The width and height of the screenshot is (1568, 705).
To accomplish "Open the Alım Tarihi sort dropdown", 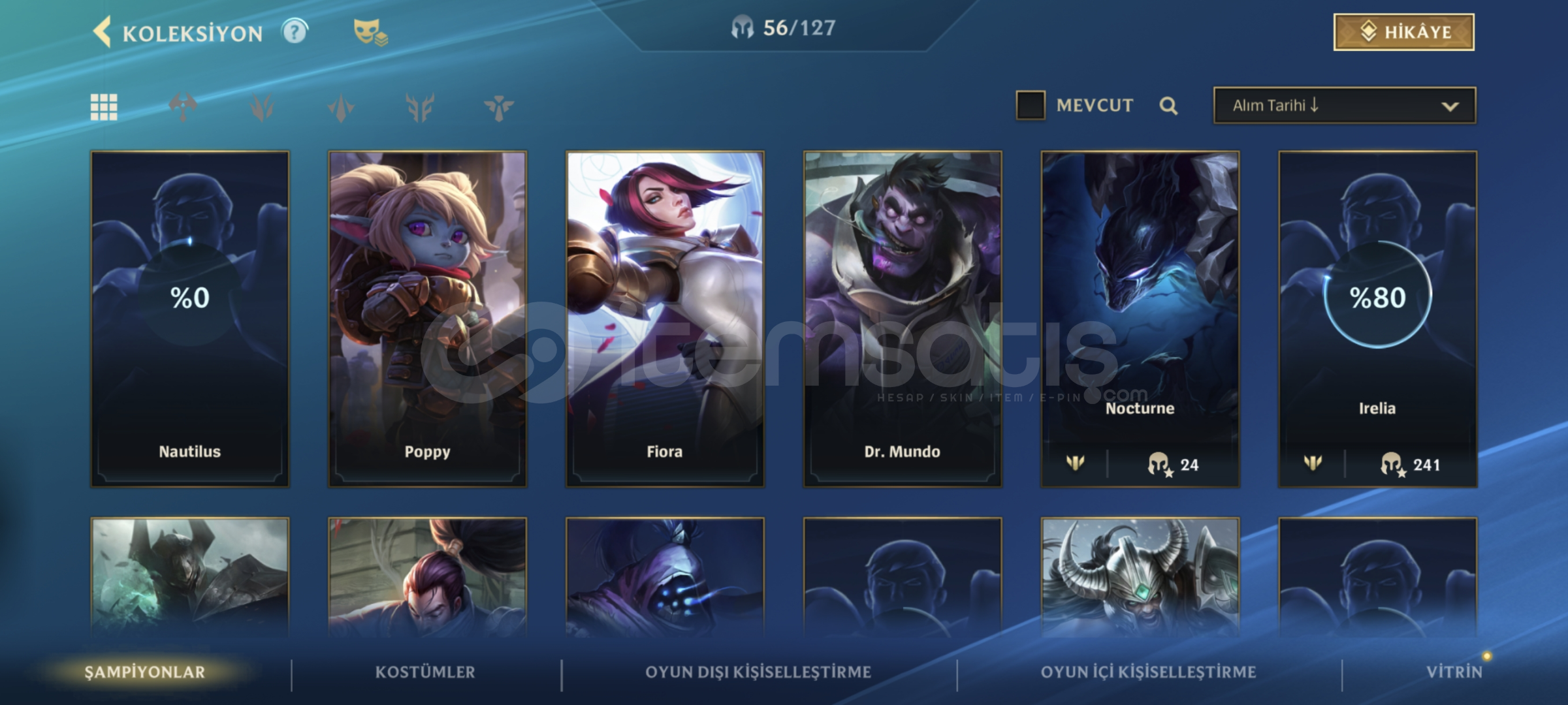I will (x=1344, y=106).
